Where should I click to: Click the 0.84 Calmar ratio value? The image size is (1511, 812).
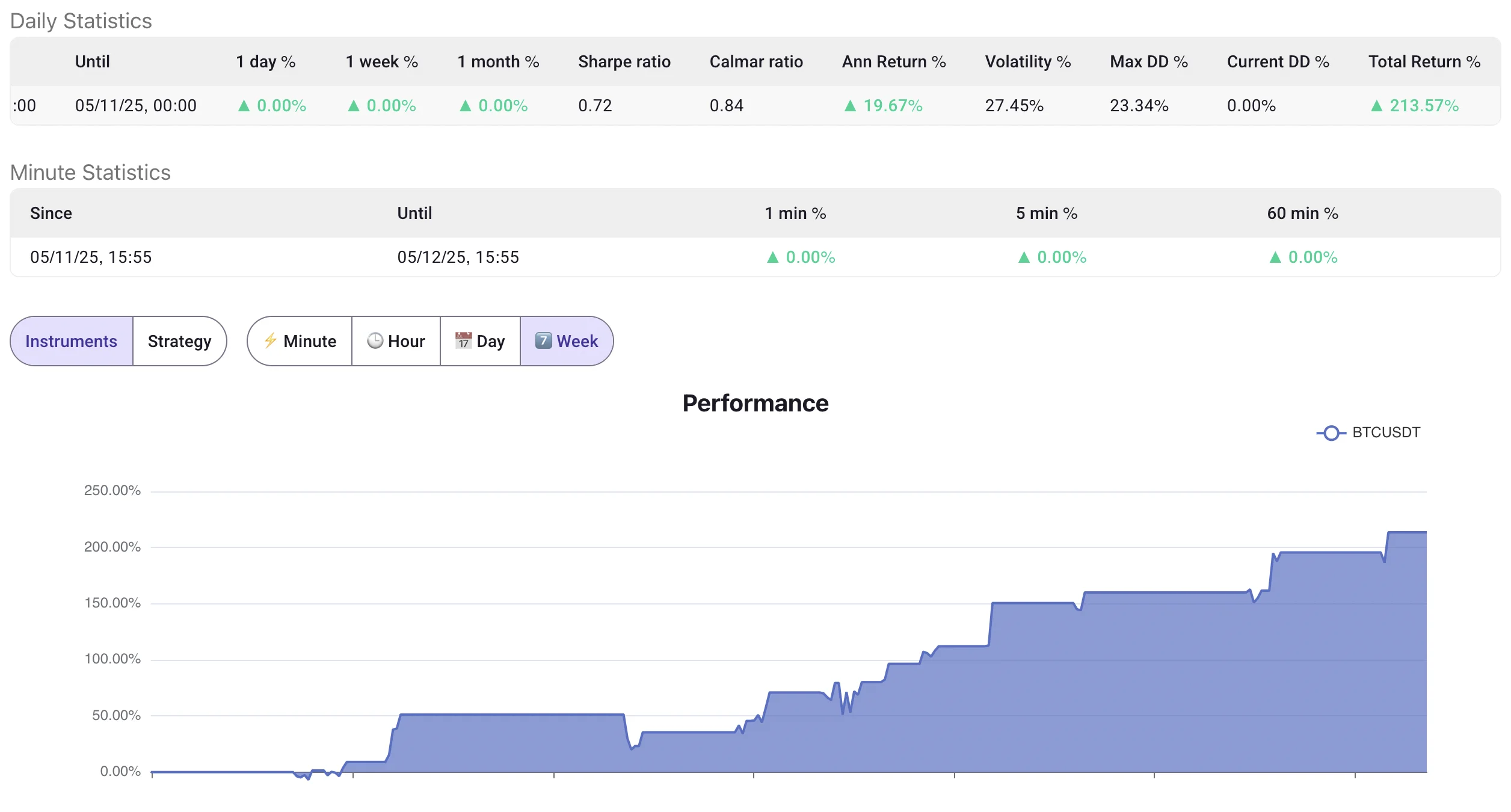pyautogui.click(x=727, y=105)
